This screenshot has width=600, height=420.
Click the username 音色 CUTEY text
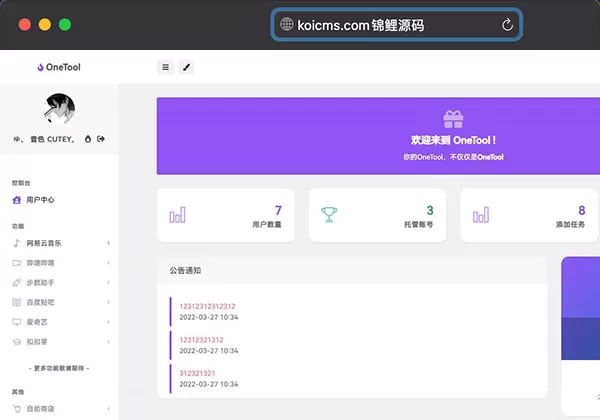tap(52, 139)
